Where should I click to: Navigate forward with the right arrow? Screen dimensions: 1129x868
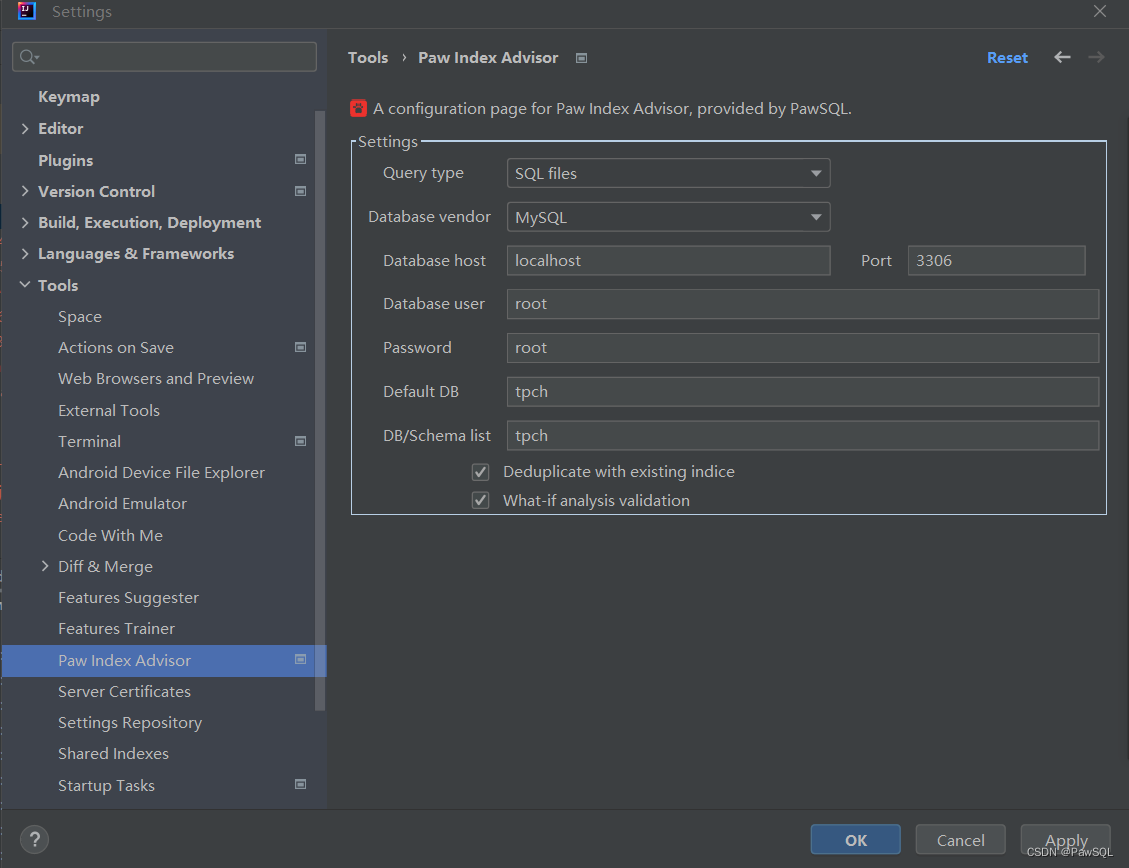1097,58
